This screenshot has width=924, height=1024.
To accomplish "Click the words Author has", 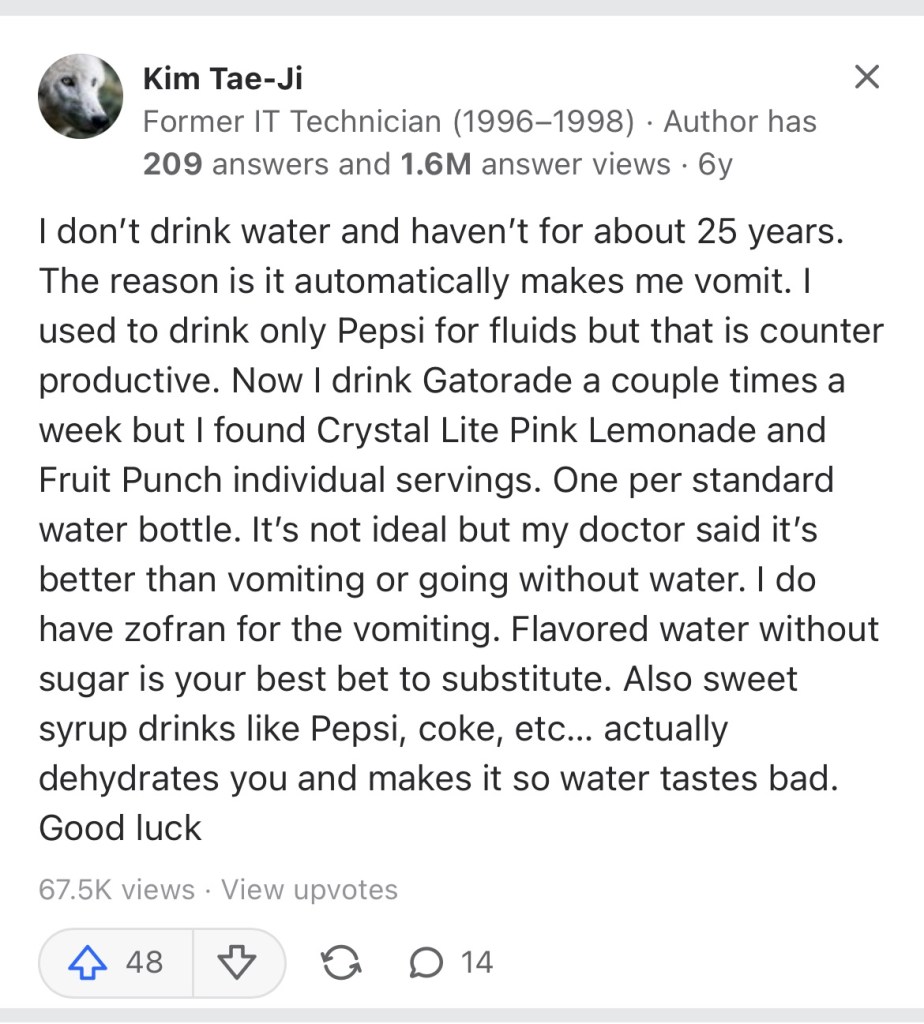I will tap(740, 122).
